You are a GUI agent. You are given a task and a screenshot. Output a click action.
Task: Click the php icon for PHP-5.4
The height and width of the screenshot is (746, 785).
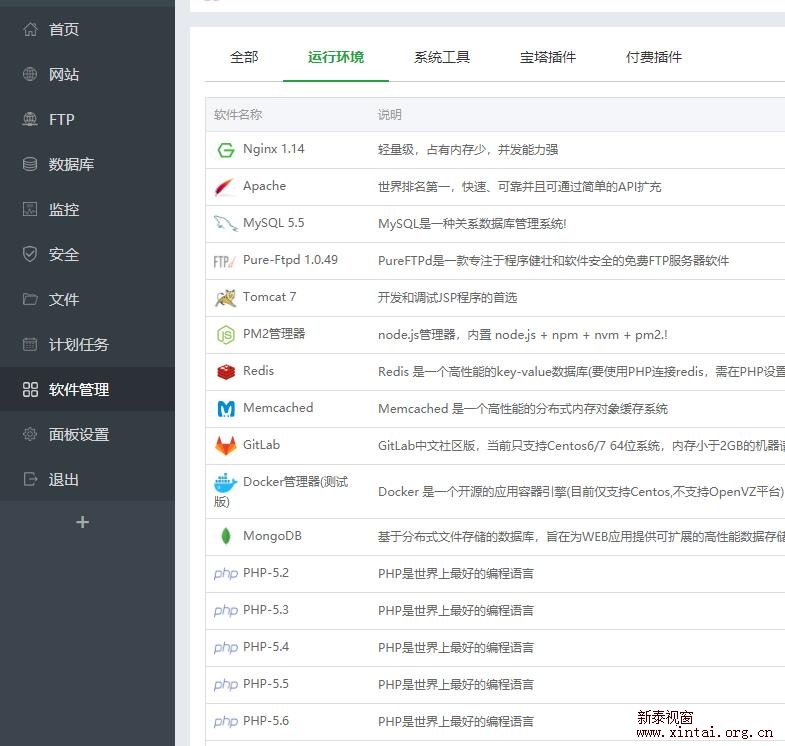(x=226, y=648)
